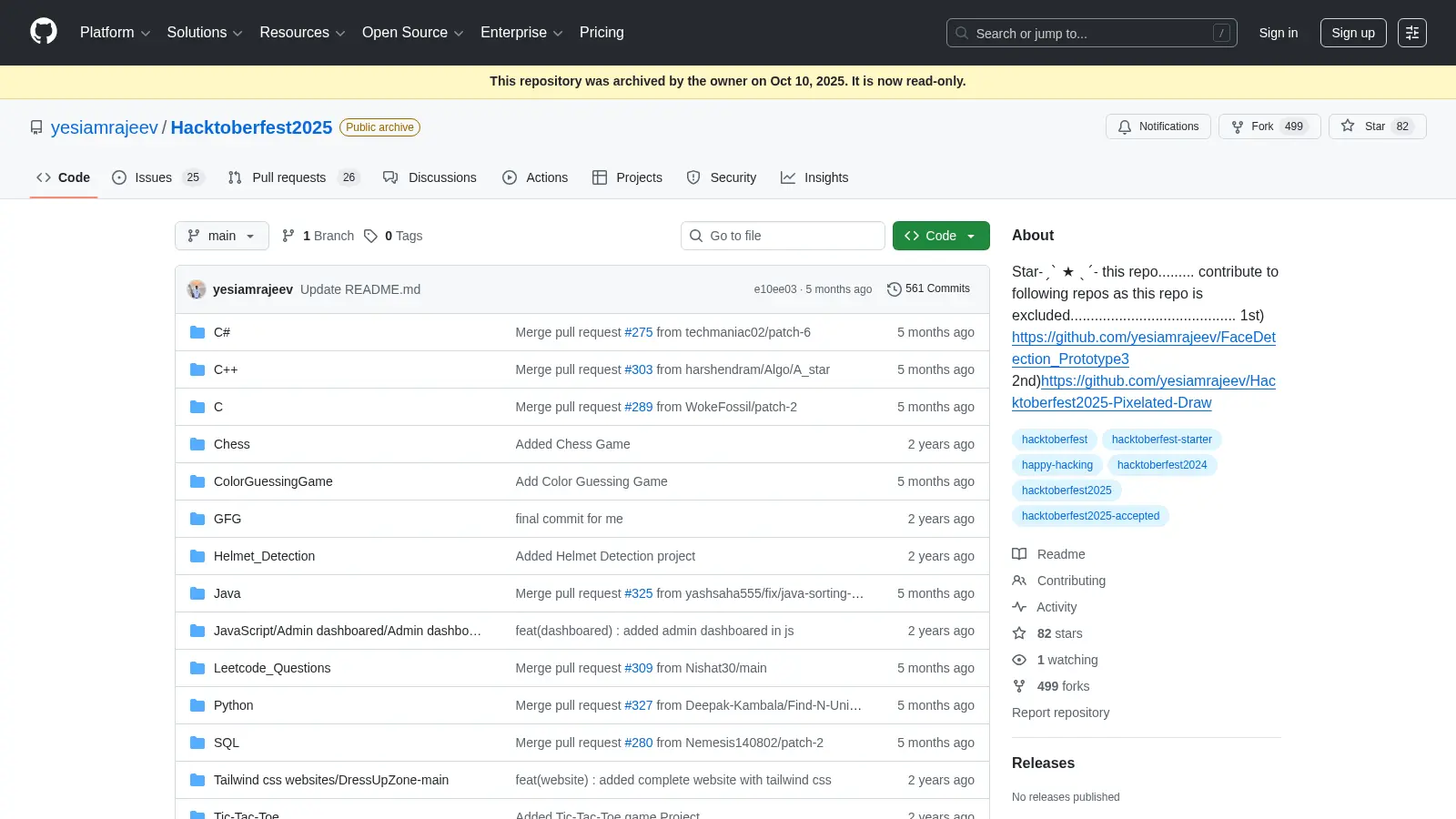1456x819 pixels.
Task: Switch to the Security tab
Action: tap(722, 177)
